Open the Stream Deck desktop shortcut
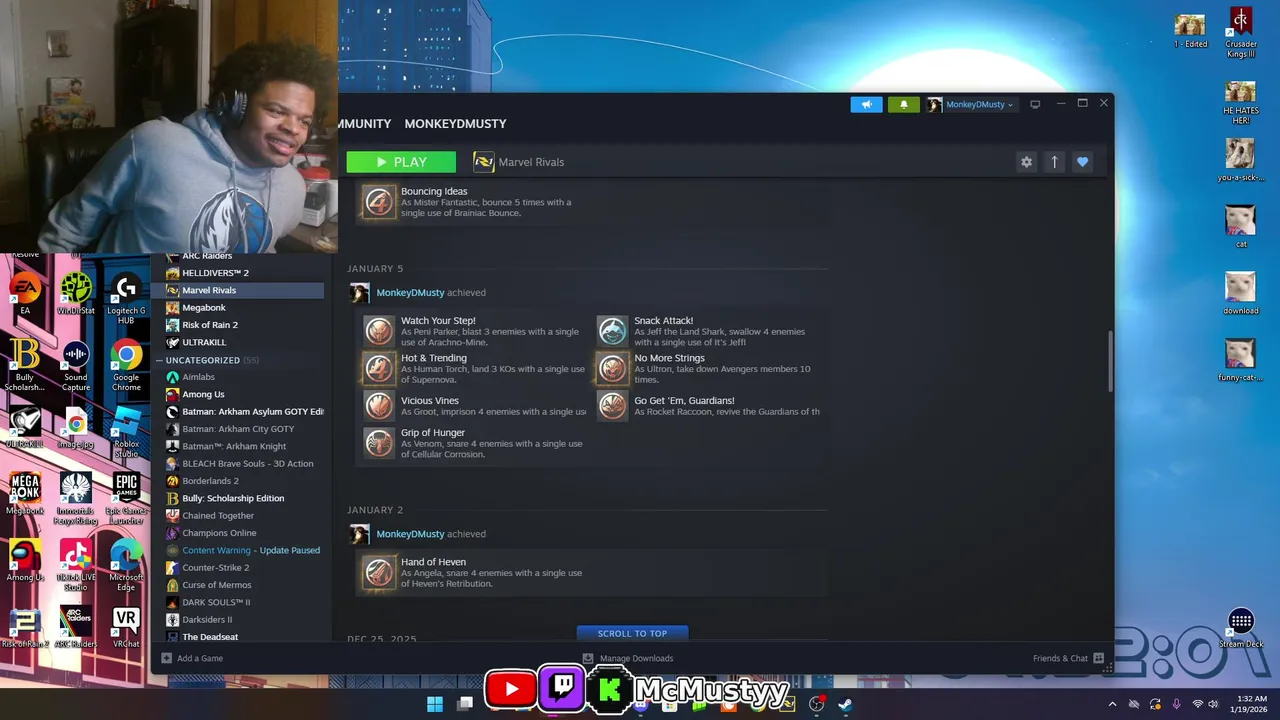 [1241, 629]
